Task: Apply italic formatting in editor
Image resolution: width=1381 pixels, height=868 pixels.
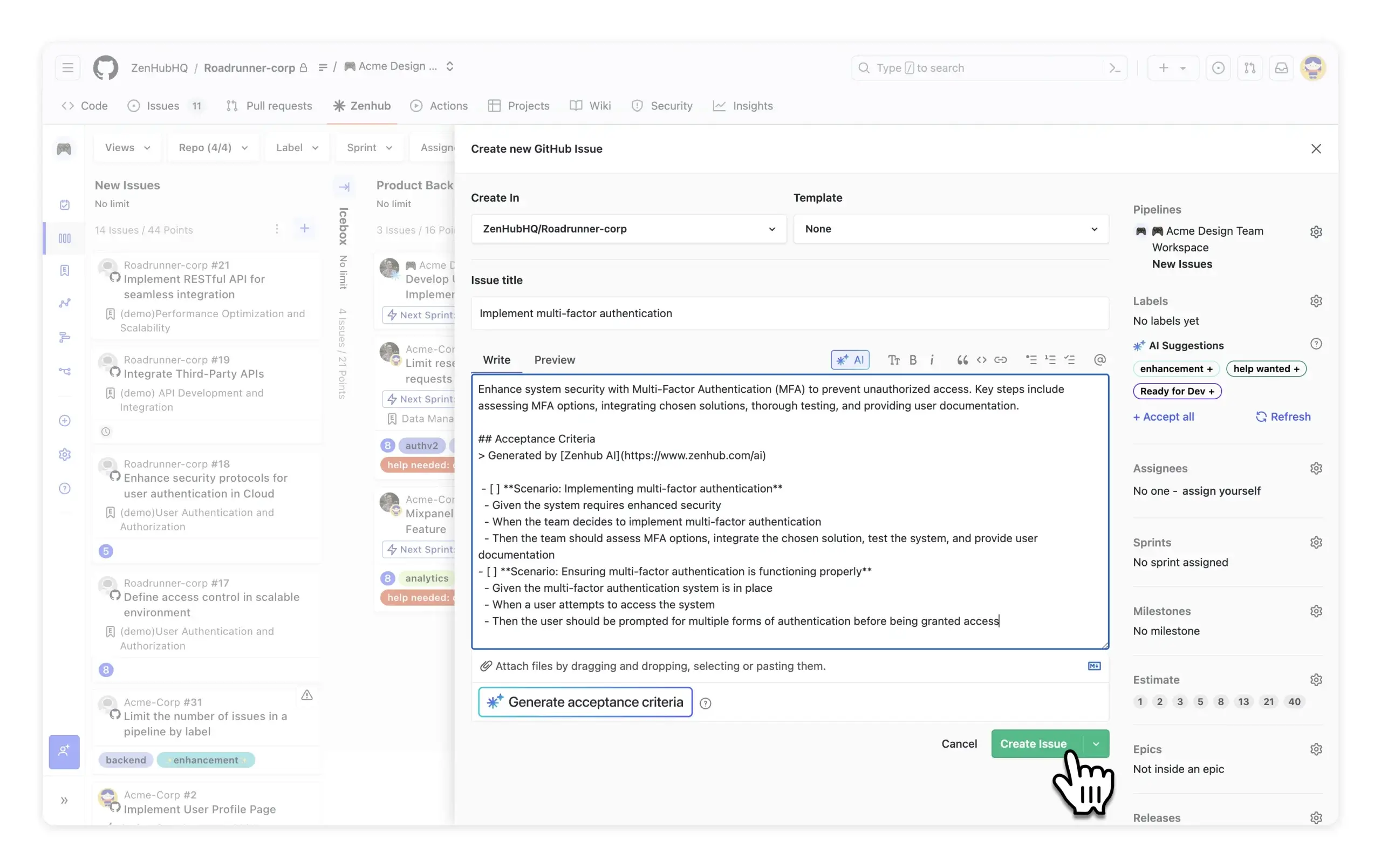Action: pyautogui.click(x=932, y=360)
